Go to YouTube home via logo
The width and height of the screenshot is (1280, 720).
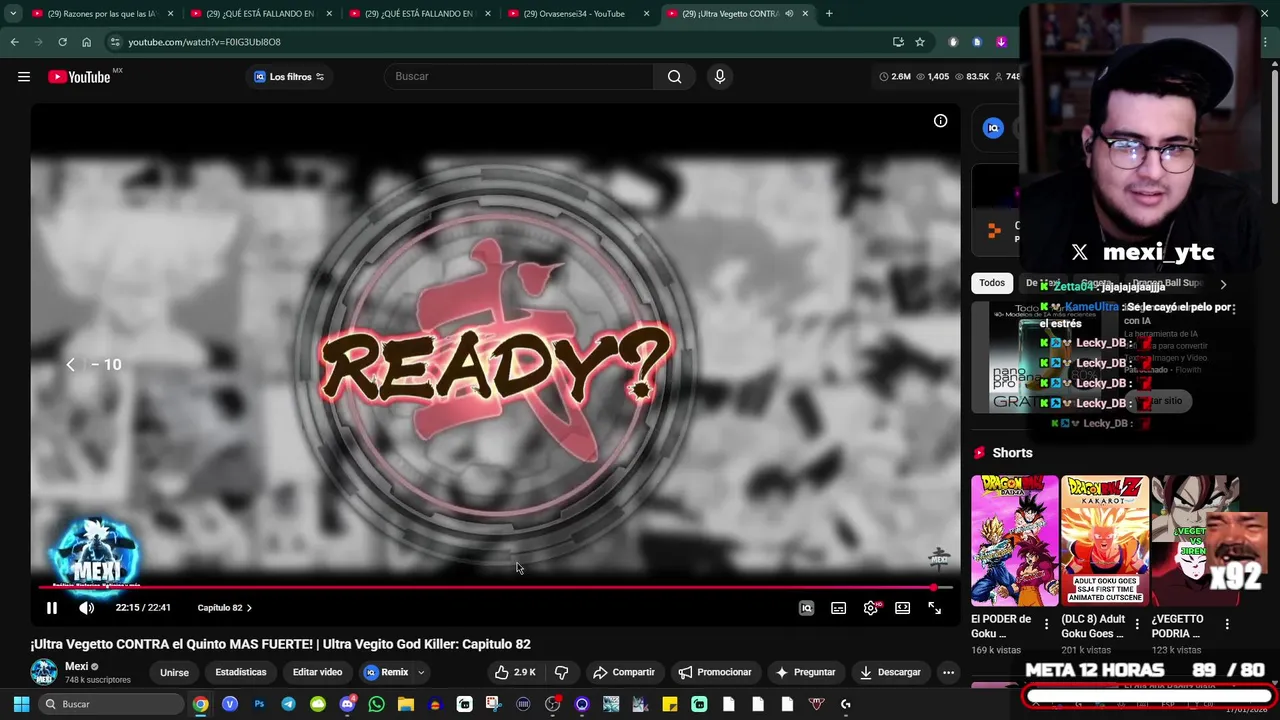point(79,77)
